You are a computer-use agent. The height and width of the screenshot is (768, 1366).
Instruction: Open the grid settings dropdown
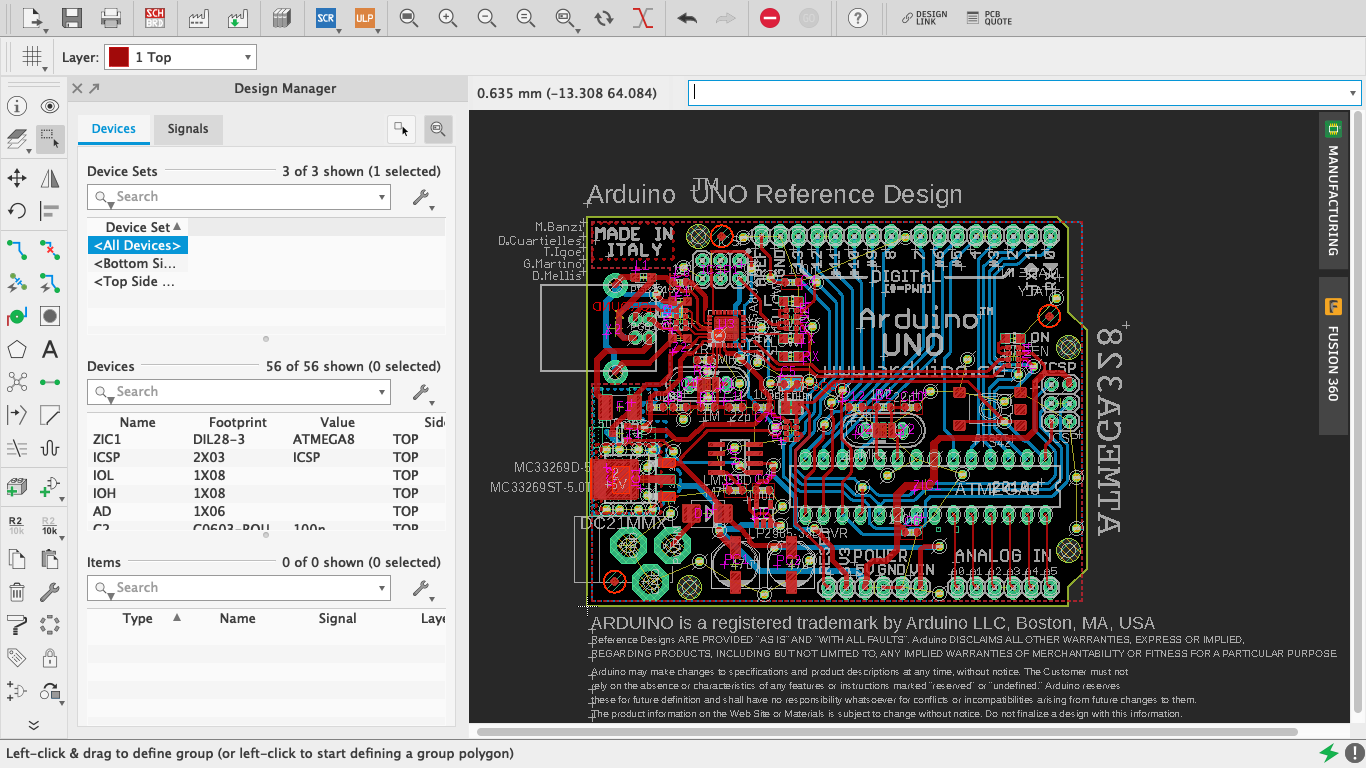[x=33, y=57]
